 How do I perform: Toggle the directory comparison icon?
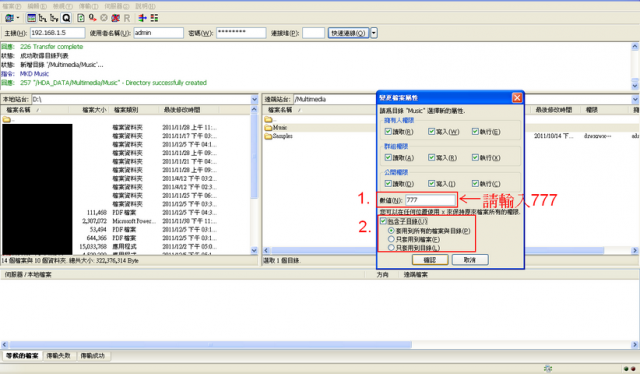click(154, 18)
